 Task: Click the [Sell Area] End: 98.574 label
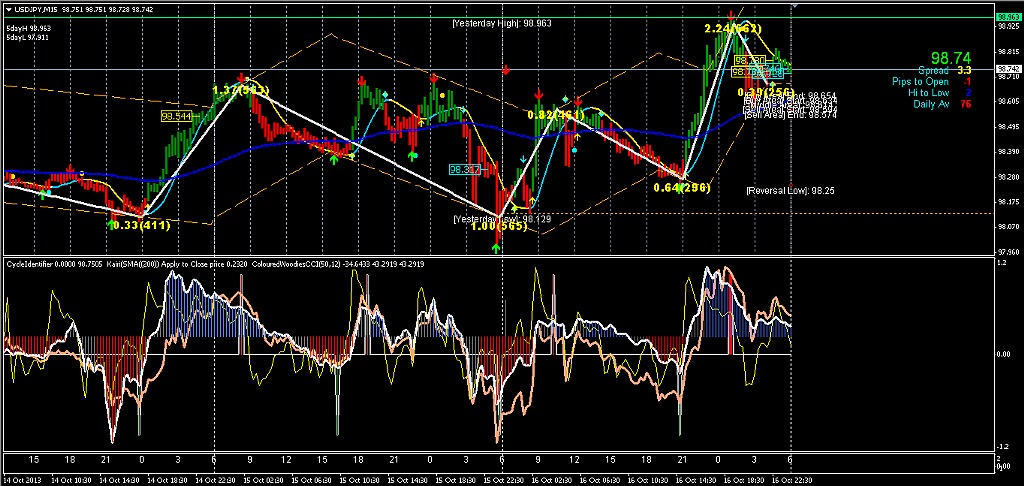click(792, 115)
